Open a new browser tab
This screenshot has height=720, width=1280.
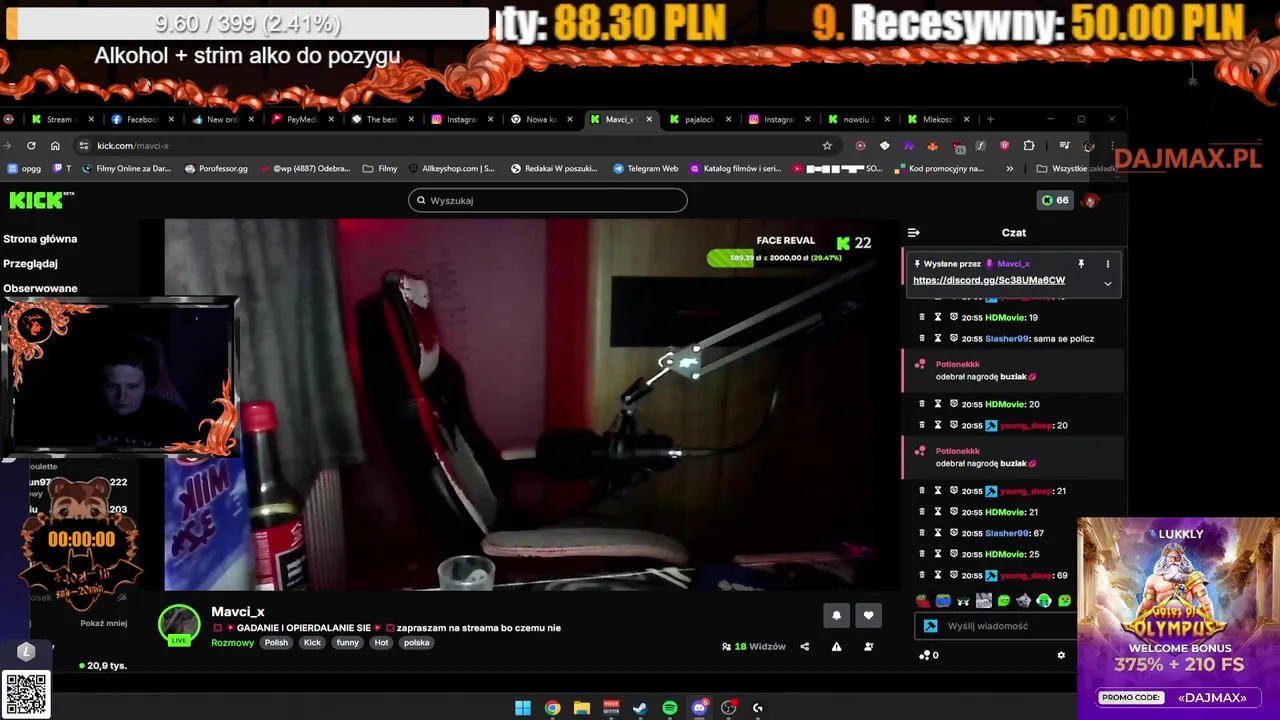coord(991,119)
